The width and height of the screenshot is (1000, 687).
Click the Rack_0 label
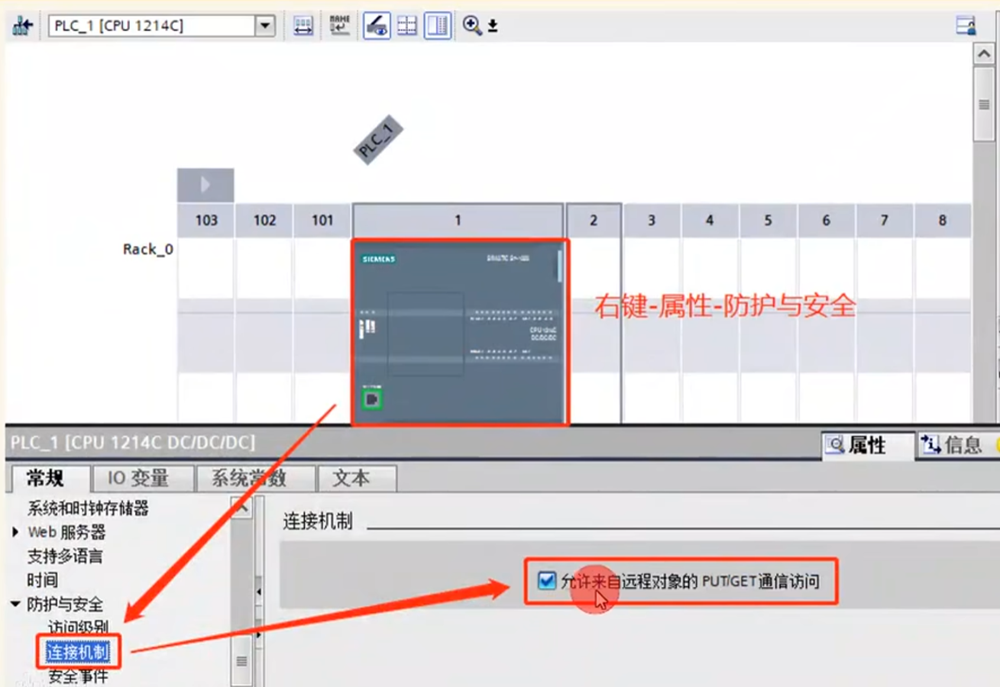point(148,249)
